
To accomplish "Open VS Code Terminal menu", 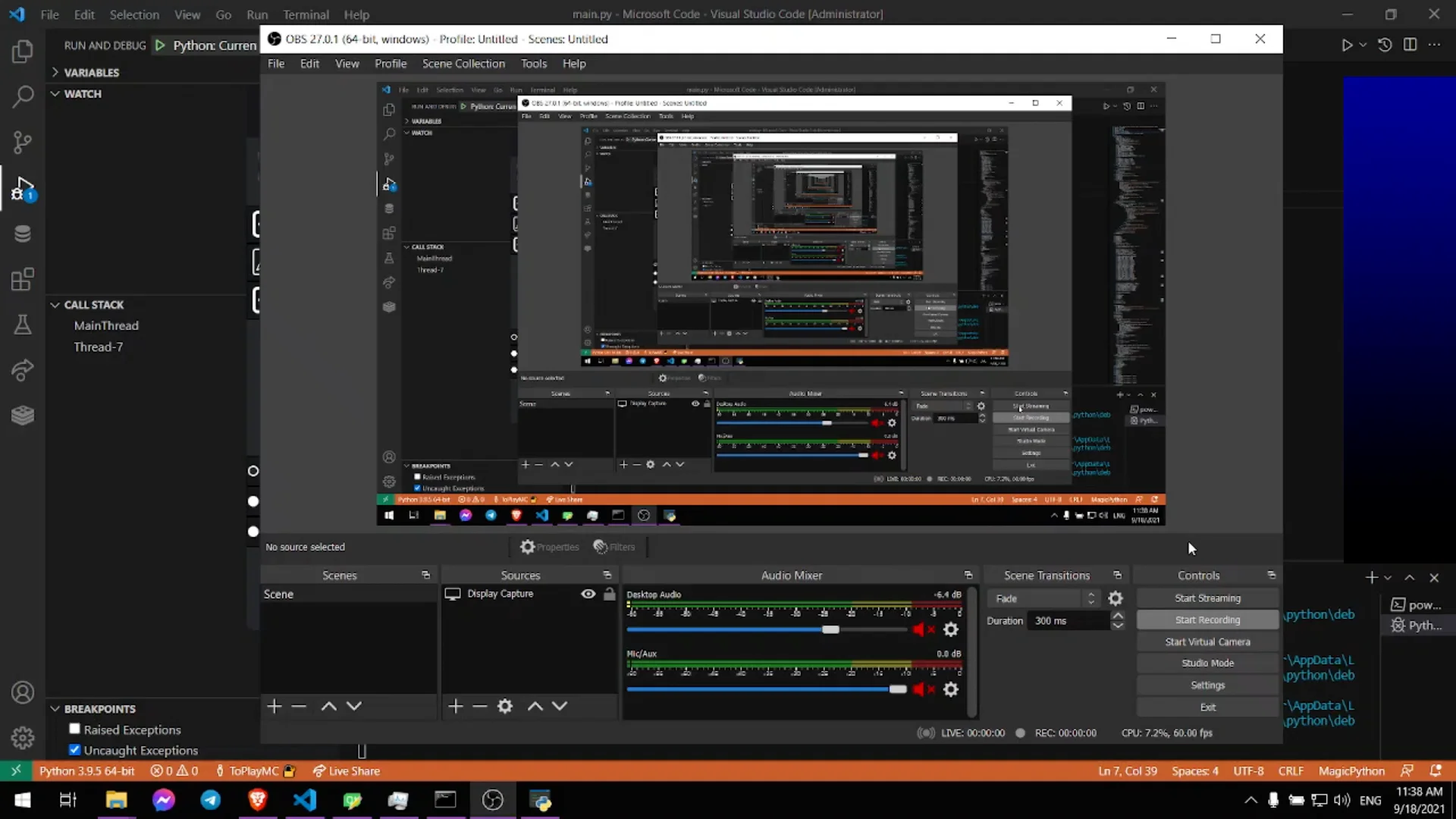I will pos(306,14).
